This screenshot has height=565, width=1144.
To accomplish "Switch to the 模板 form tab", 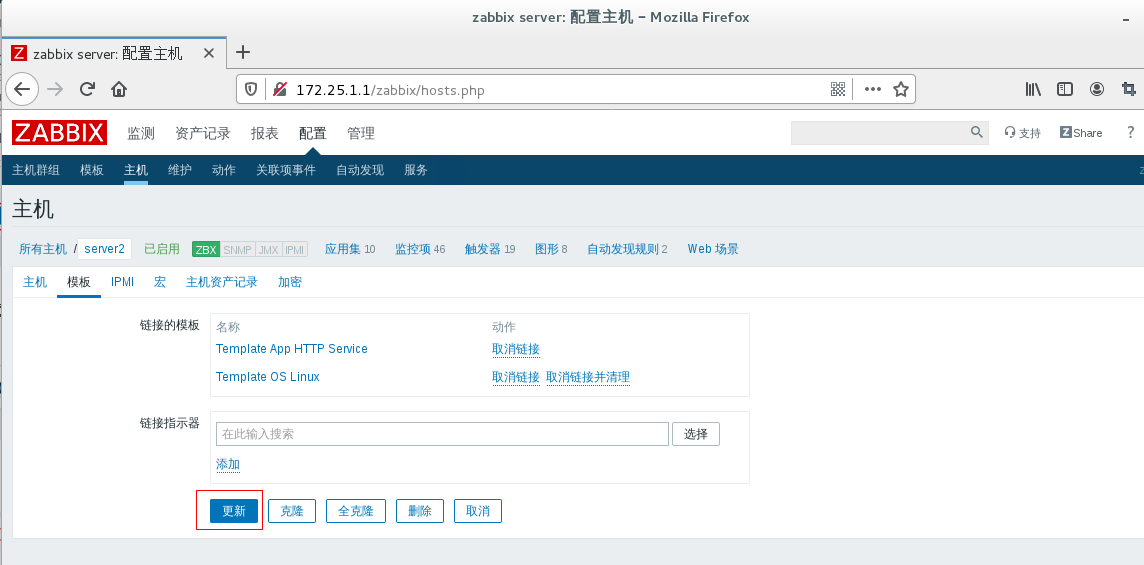I will click(79, 282).
